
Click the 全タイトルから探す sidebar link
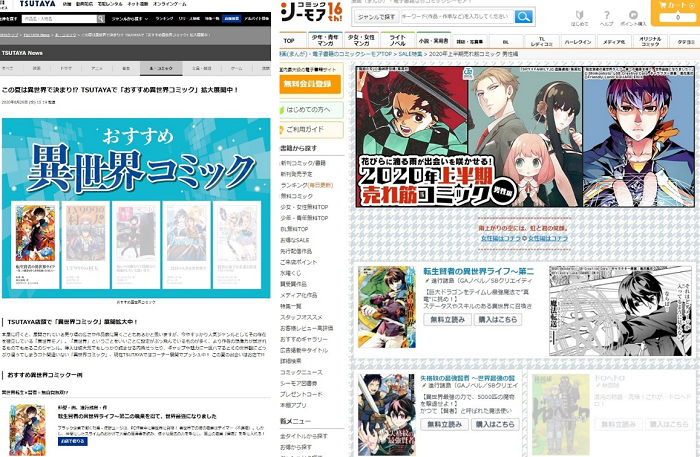point(304,436)
